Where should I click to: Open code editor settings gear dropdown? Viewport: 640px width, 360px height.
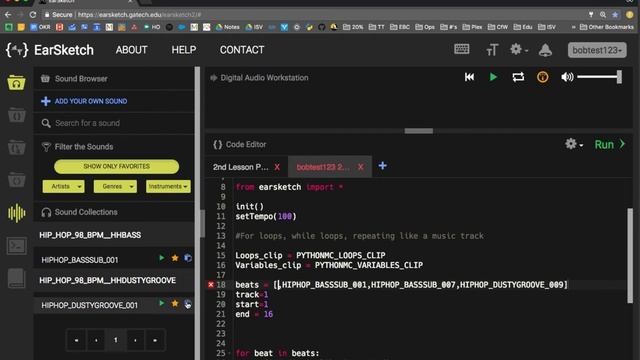(x=574, y=144)
